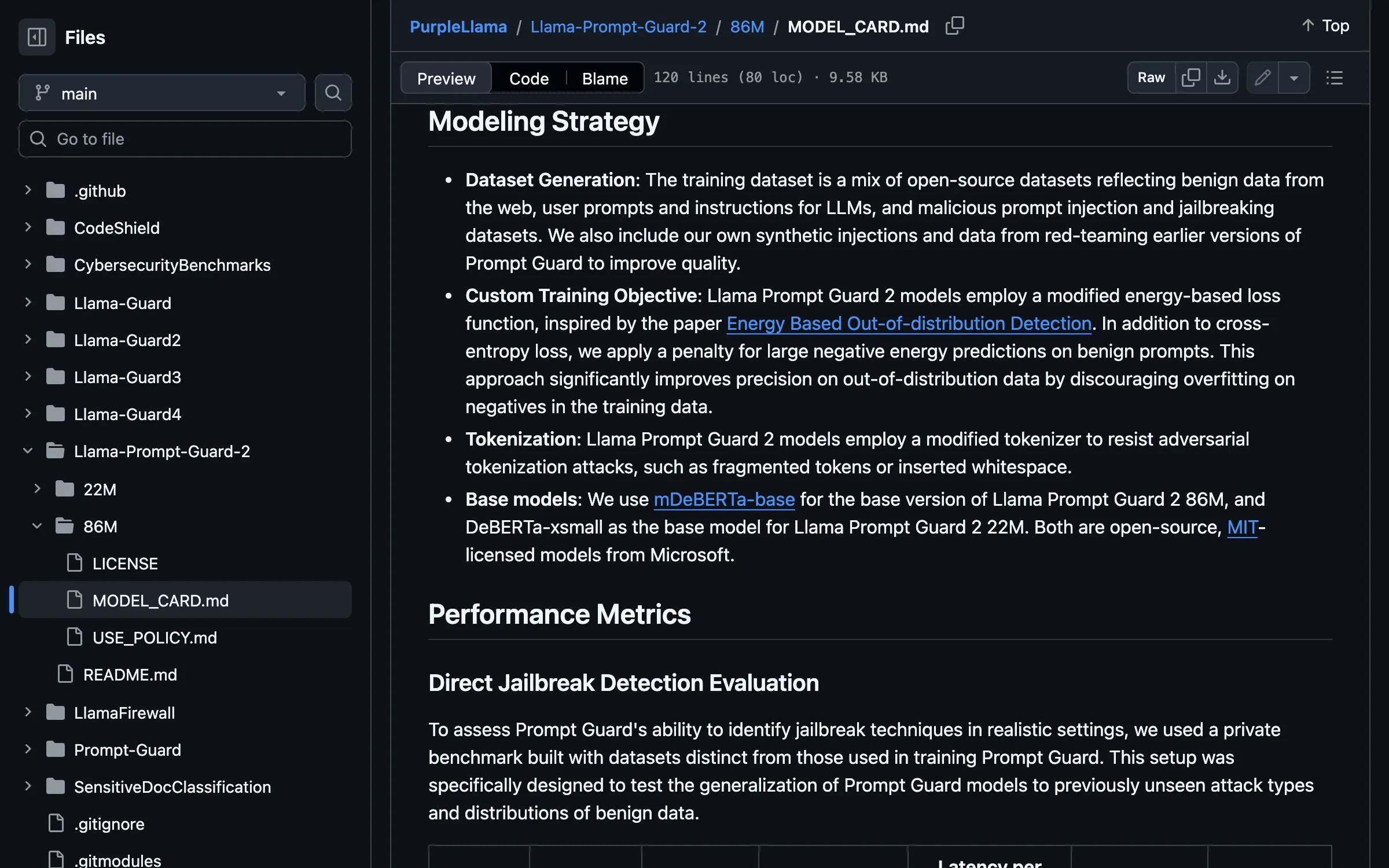Screen dimensions: 1389x868
Task: Click the LICENSE file icon
Action: click(x=75, y=563)
